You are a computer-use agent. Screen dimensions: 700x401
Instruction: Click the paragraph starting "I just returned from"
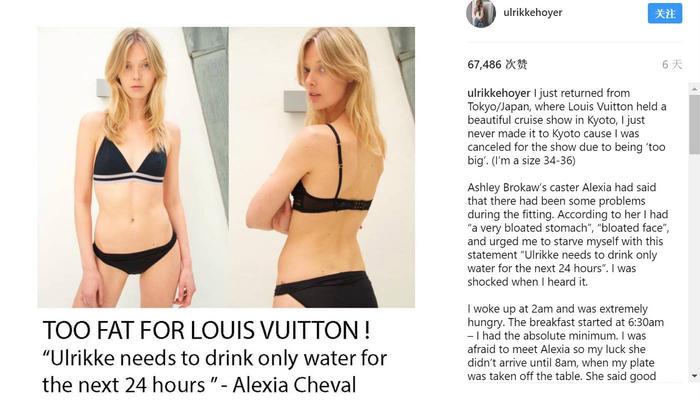567,127
